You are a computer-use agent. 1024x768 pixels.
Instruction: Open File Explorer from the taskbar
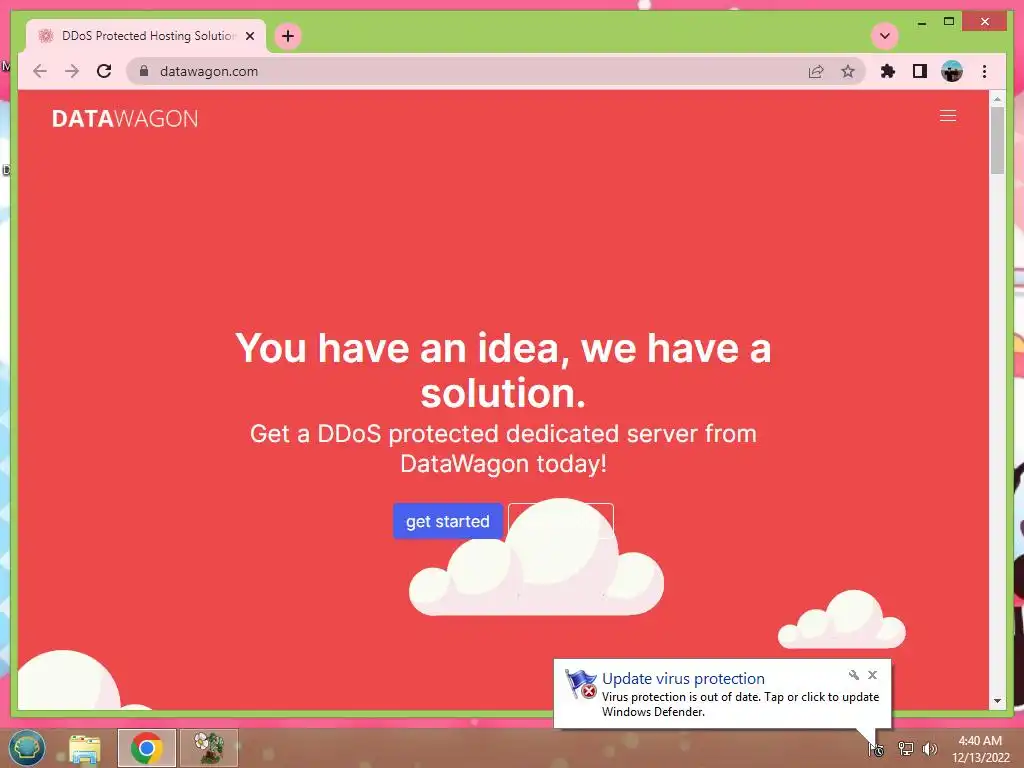click(85, 748)
